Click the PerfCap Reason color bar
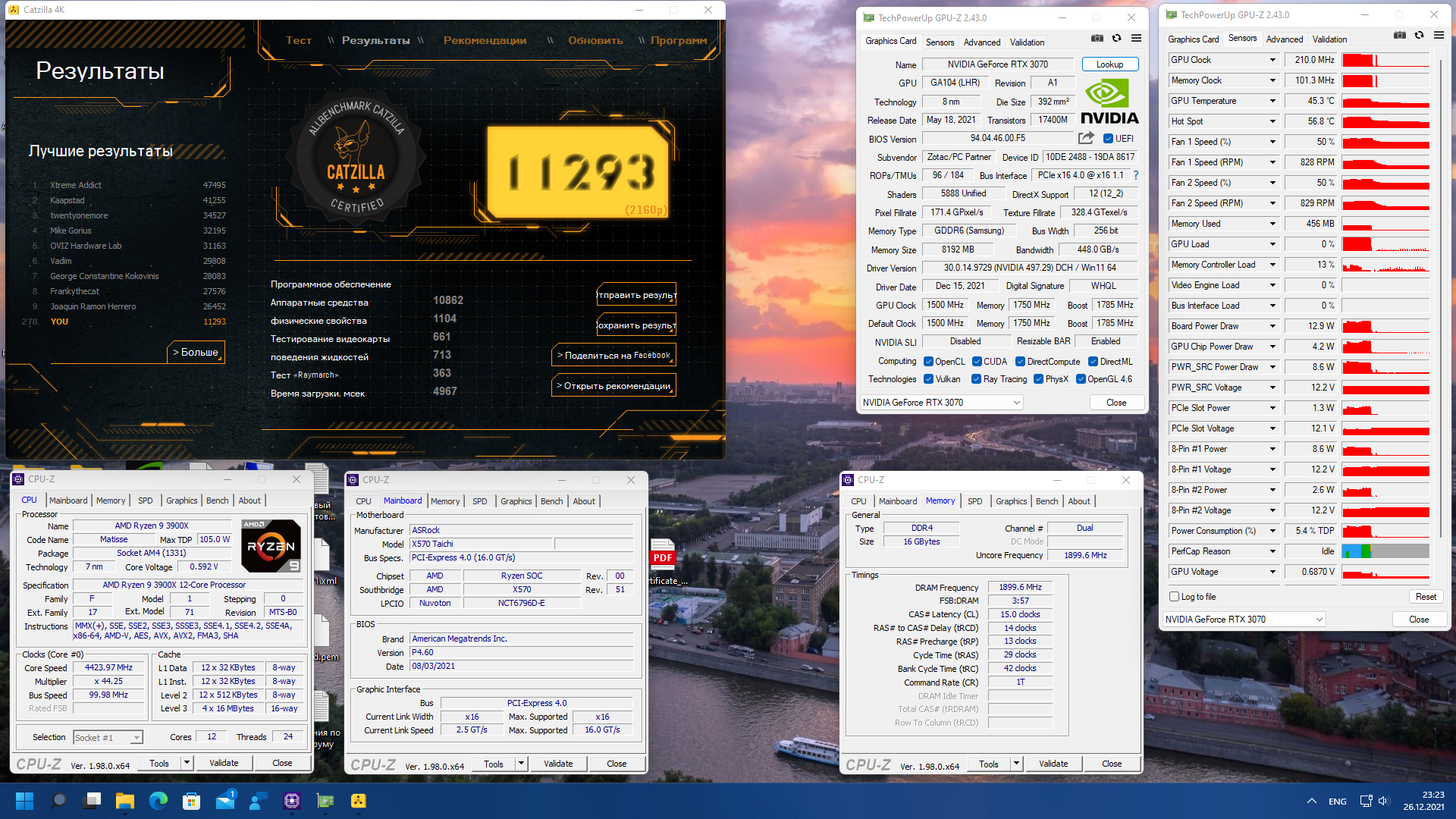The height and width of the screenshot is (819, 1456). point(1385,551)
